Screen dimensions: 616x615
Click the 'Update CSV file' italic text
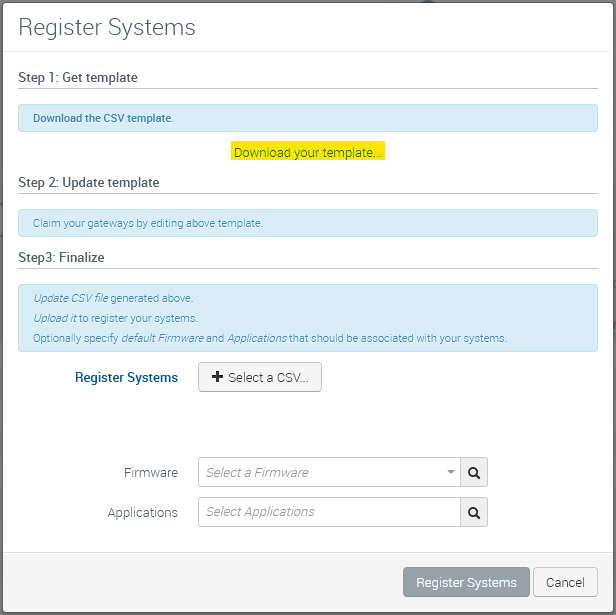click(70, 298)
